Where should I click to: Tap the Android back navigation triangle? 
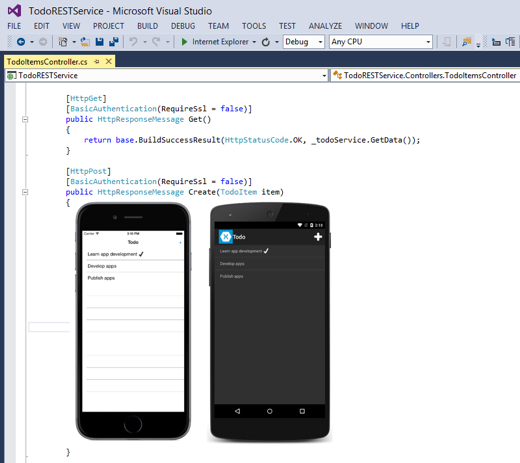(x=237, y=411)
